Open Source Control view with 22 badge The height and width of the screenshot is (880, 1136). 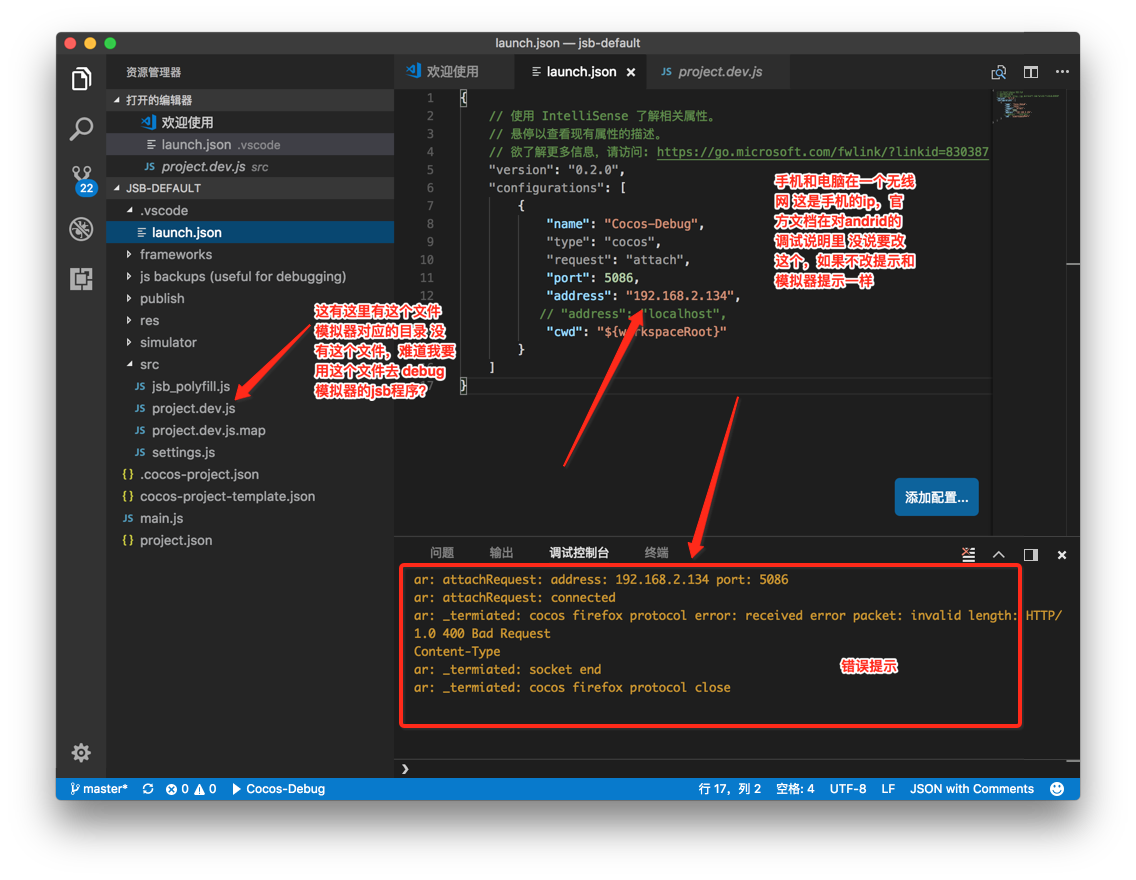(82, 180)
